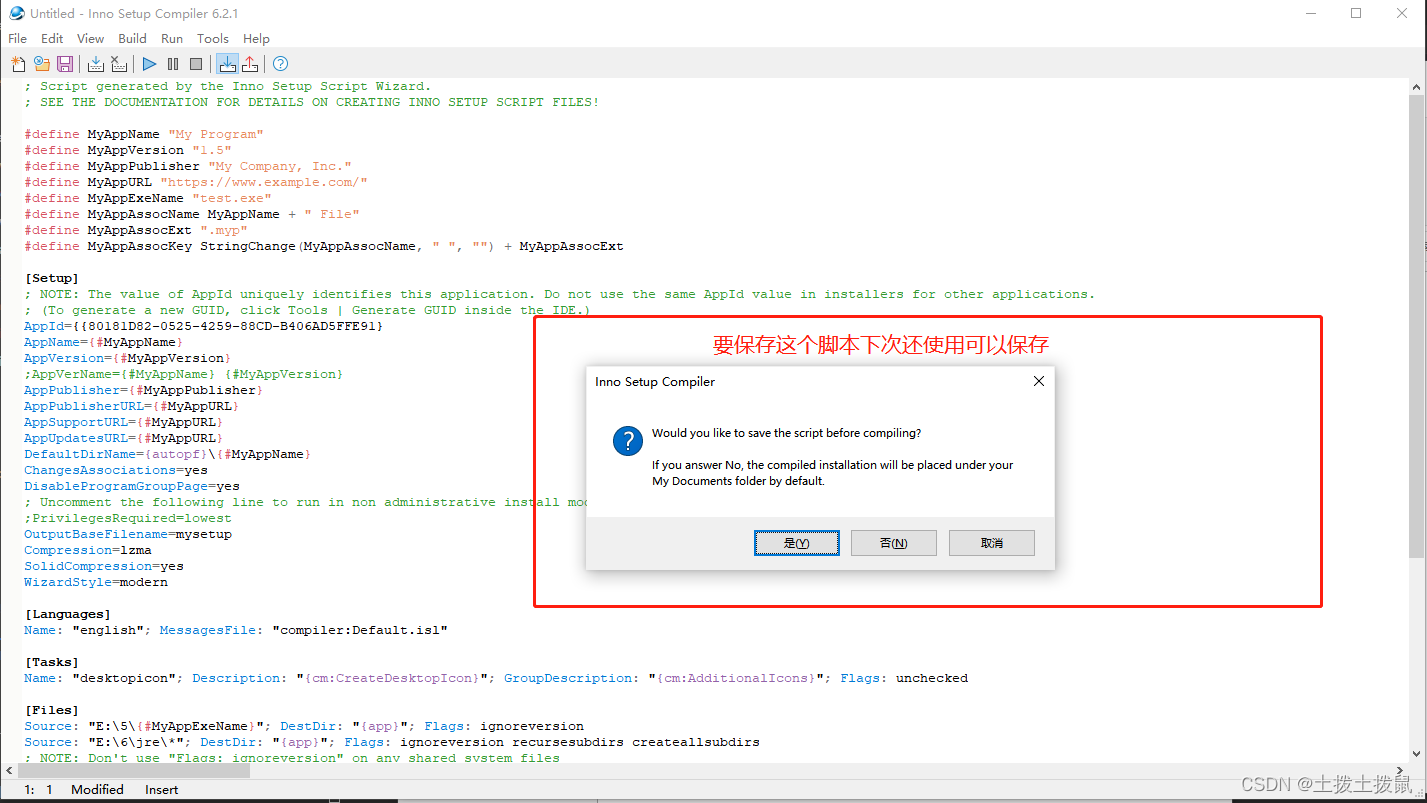The image size is (1427, 803).
Task: Open help via the question mark toolbar icon
Action: click(x=281, y=64)
